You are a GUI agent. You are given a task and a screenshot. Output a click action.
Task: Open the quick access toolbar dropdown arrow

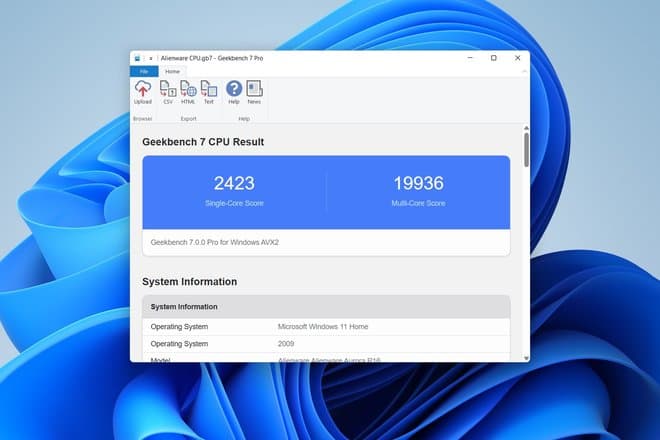[x=151, y=59]
